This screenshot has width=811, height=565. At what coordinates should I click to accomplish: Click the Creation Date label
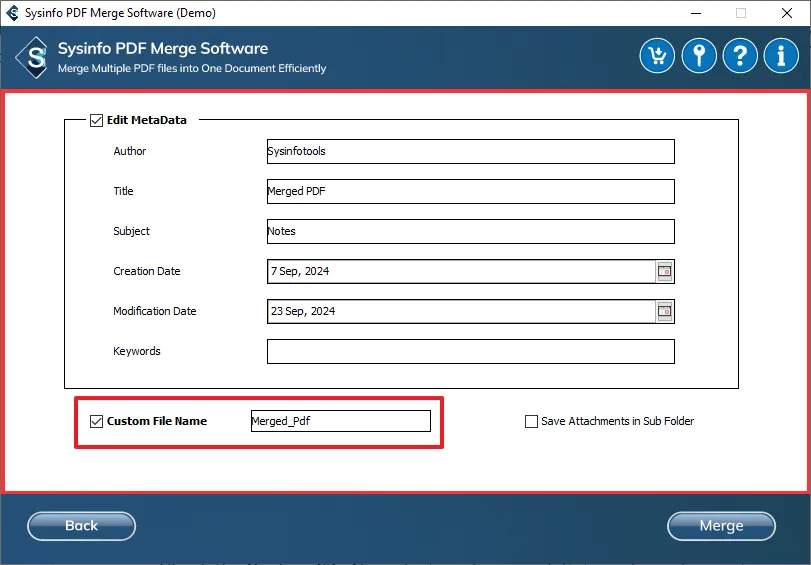pos(147,271)
